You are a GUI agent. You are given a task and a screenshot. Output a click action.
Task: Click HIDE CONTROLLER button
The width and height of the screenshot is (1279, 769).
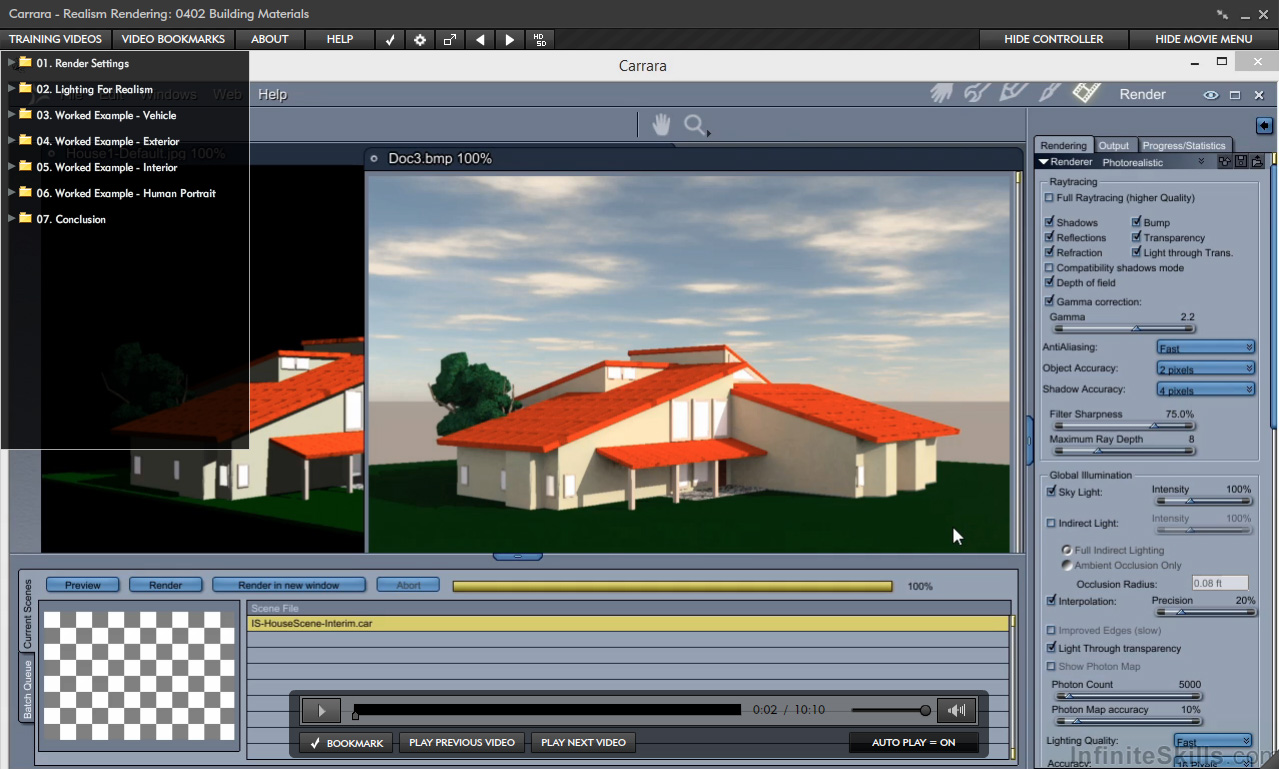pos(1053,39)
